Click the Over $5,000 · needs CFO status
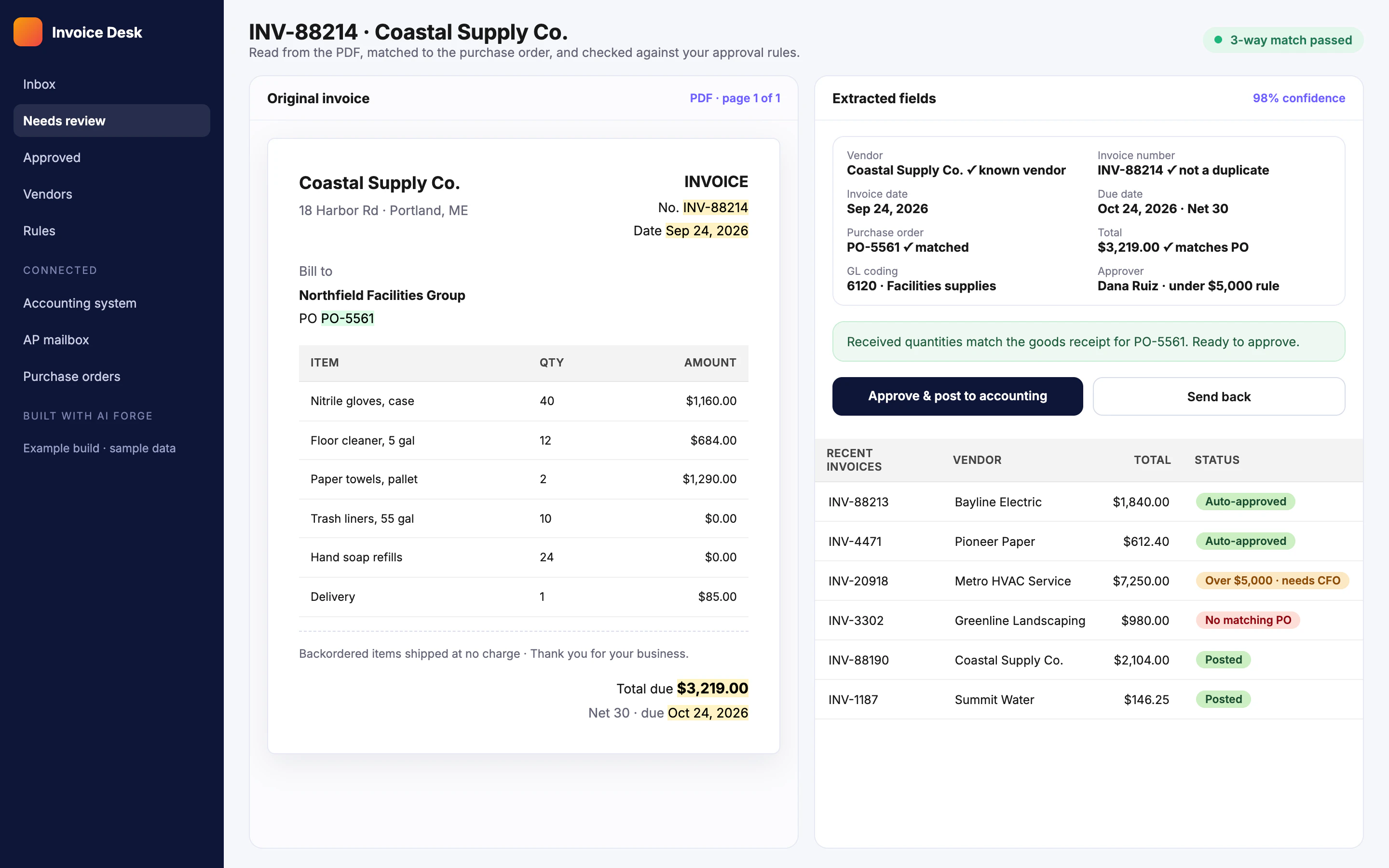The height and width of the screenshot is (868, 1389). (1272, 581)
